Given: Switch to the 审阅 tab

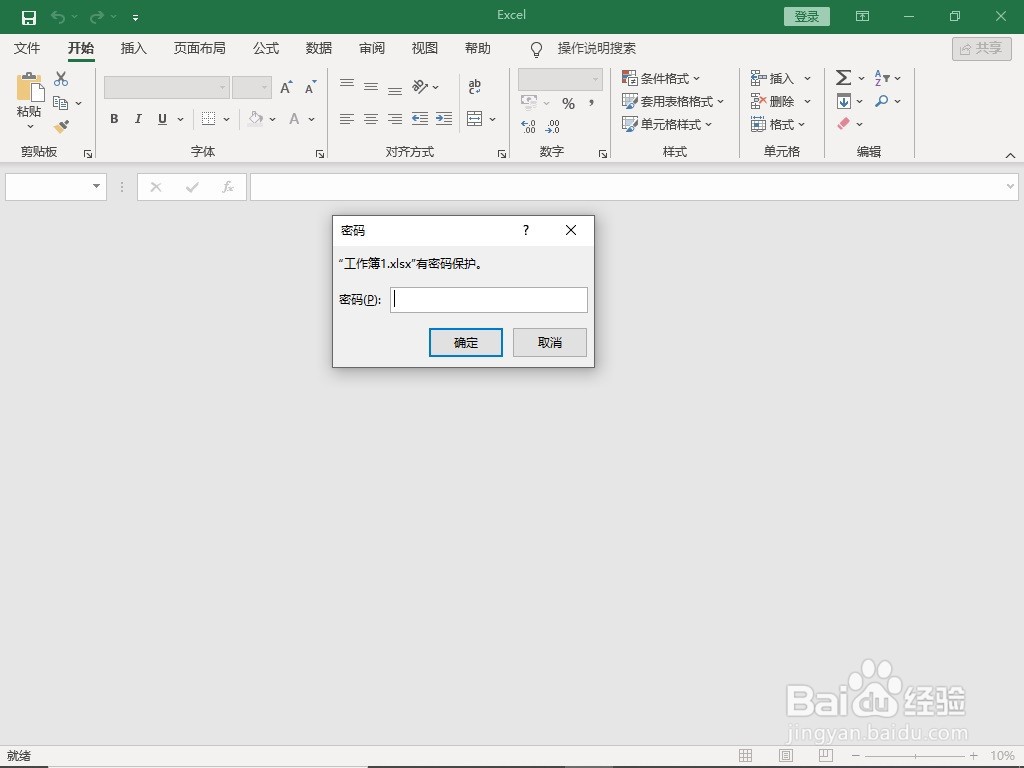Looking at the screenshot, I should click(x=372, y=48).
